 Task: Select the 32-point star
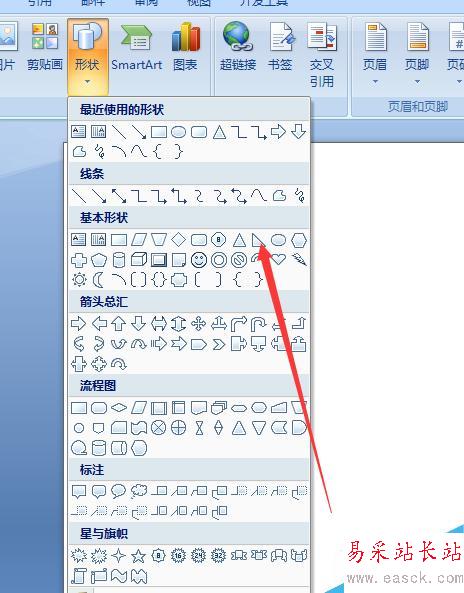coord(219,556)
